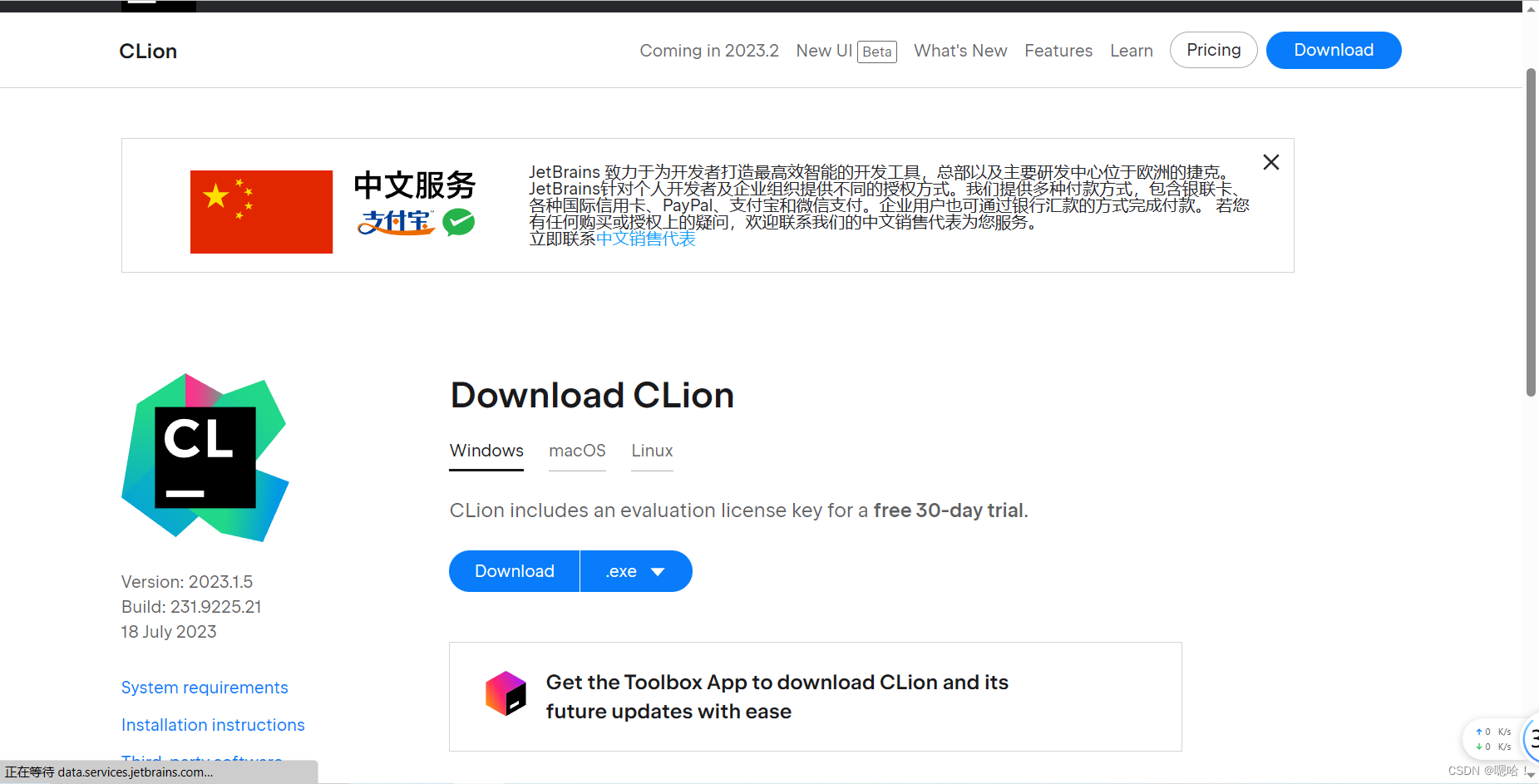Switch to the macOS download tab
The width and height of the screenshot is (1539, 784).
[x=577, y=451]
